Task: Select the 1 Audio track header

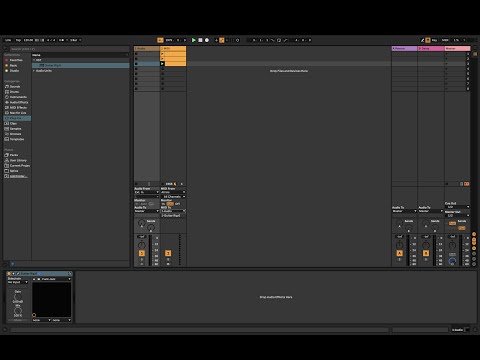Action: (147, 49)
